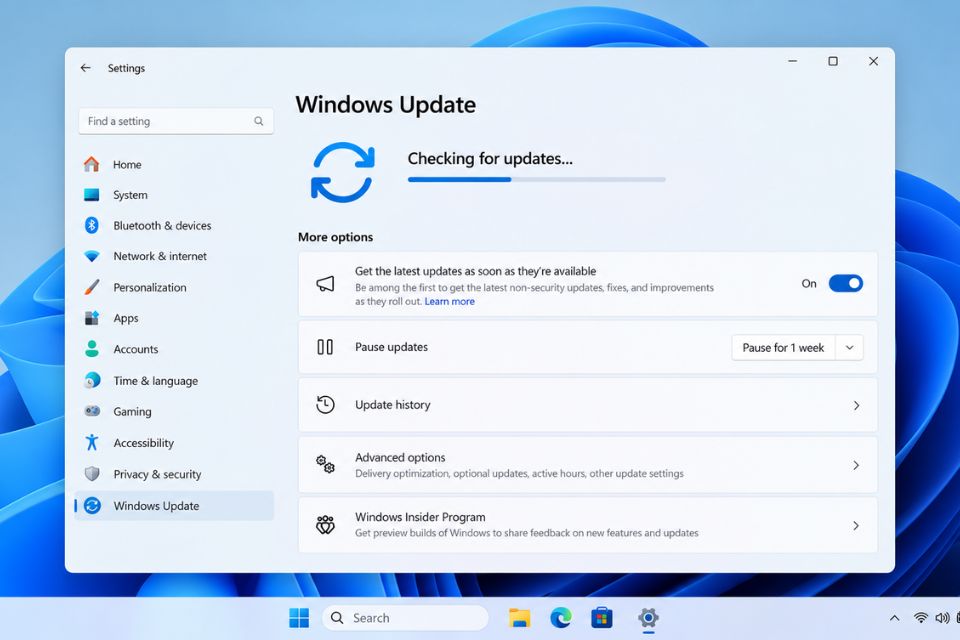
Task: Click the update checking progress bar
Action: pos(536,179)
